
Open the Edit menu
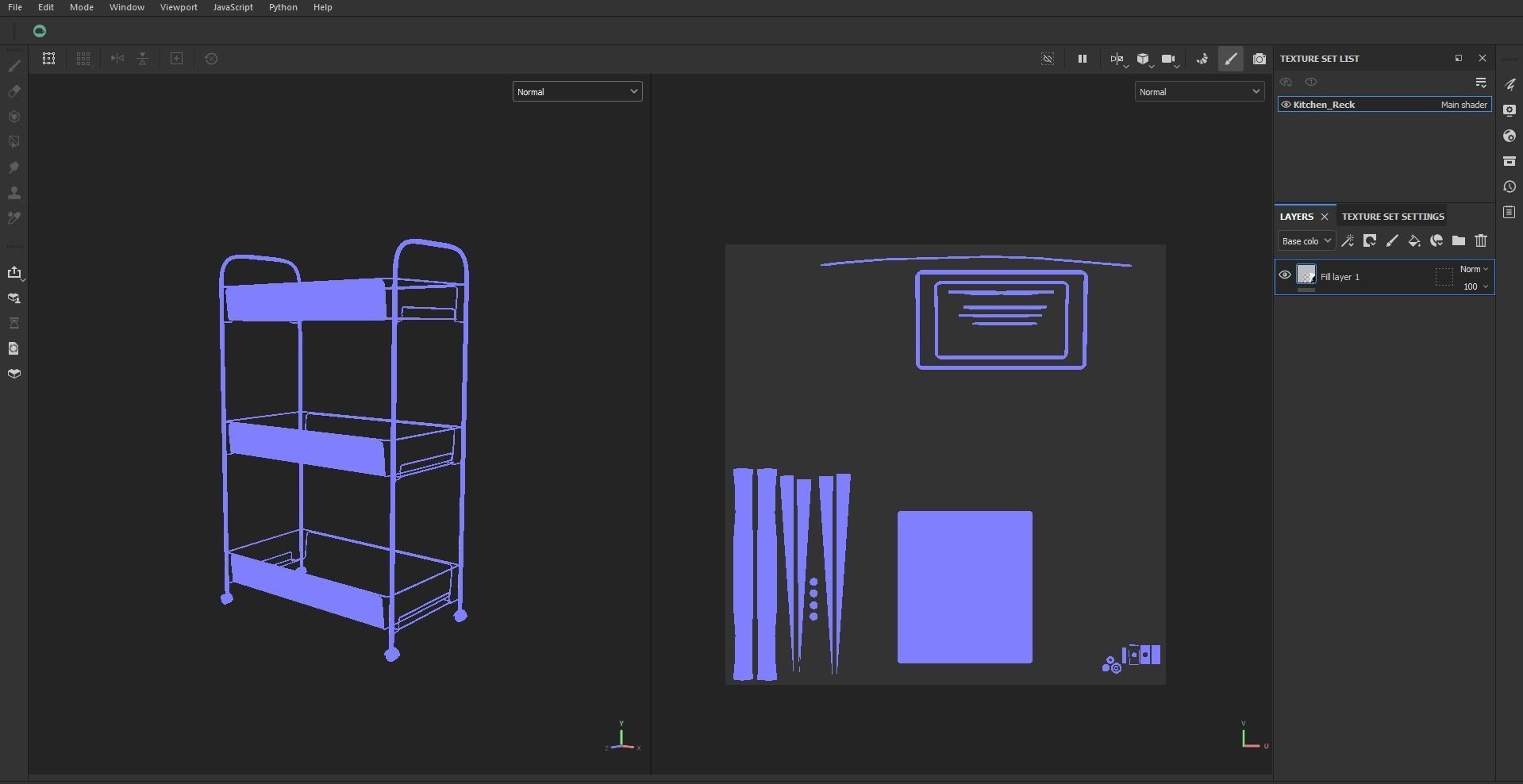pos(46,7)
